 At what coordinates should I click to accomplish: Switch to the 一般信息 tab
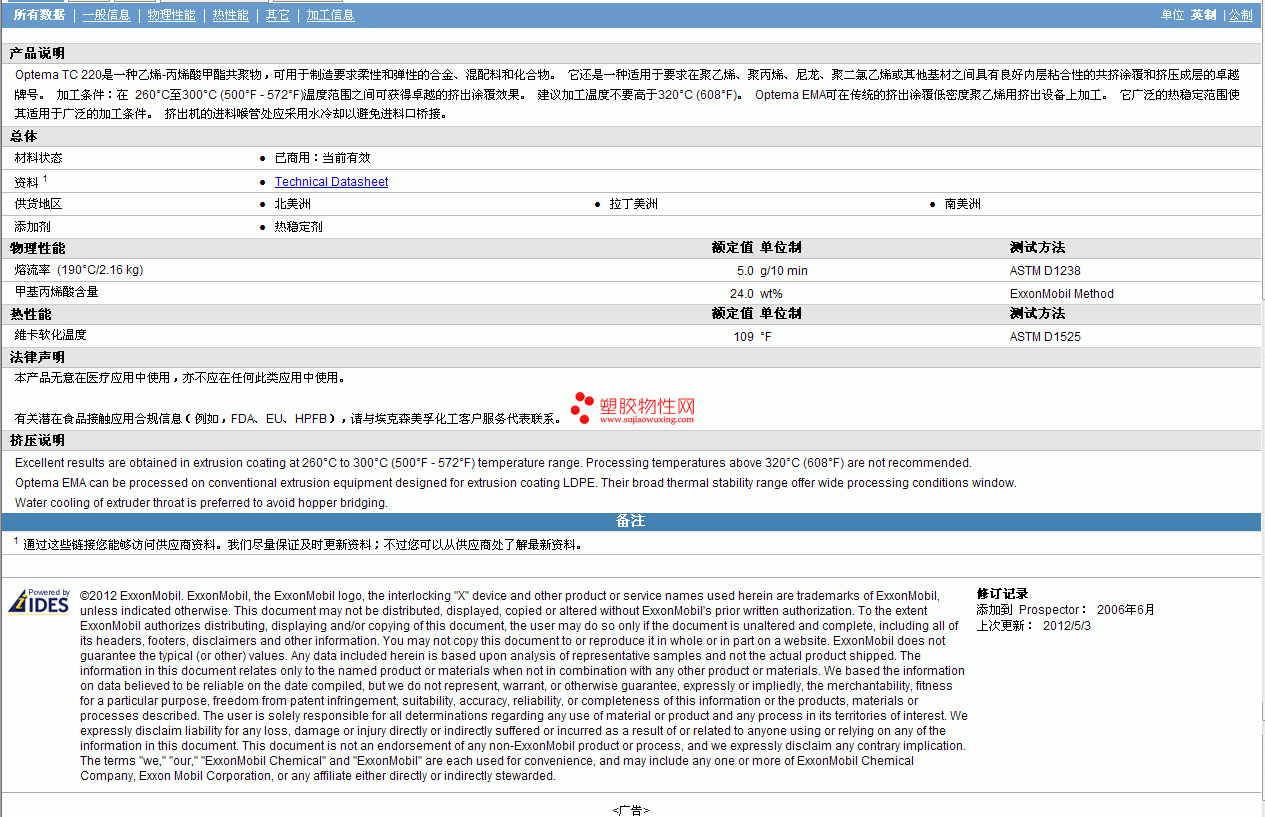(x=106, y=15)
